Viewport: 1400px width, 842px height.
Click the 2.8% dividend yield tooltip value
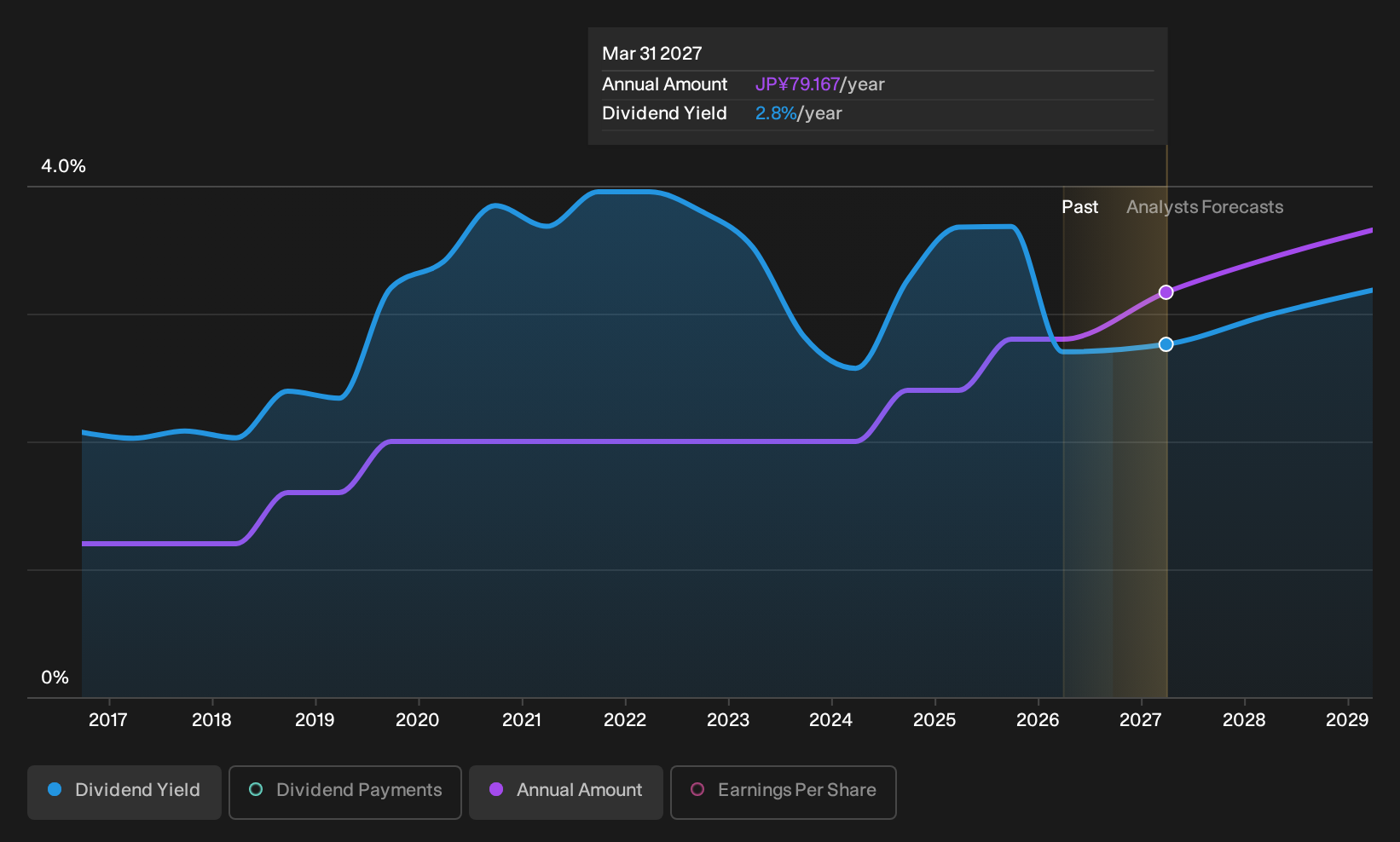click(776, 113)
